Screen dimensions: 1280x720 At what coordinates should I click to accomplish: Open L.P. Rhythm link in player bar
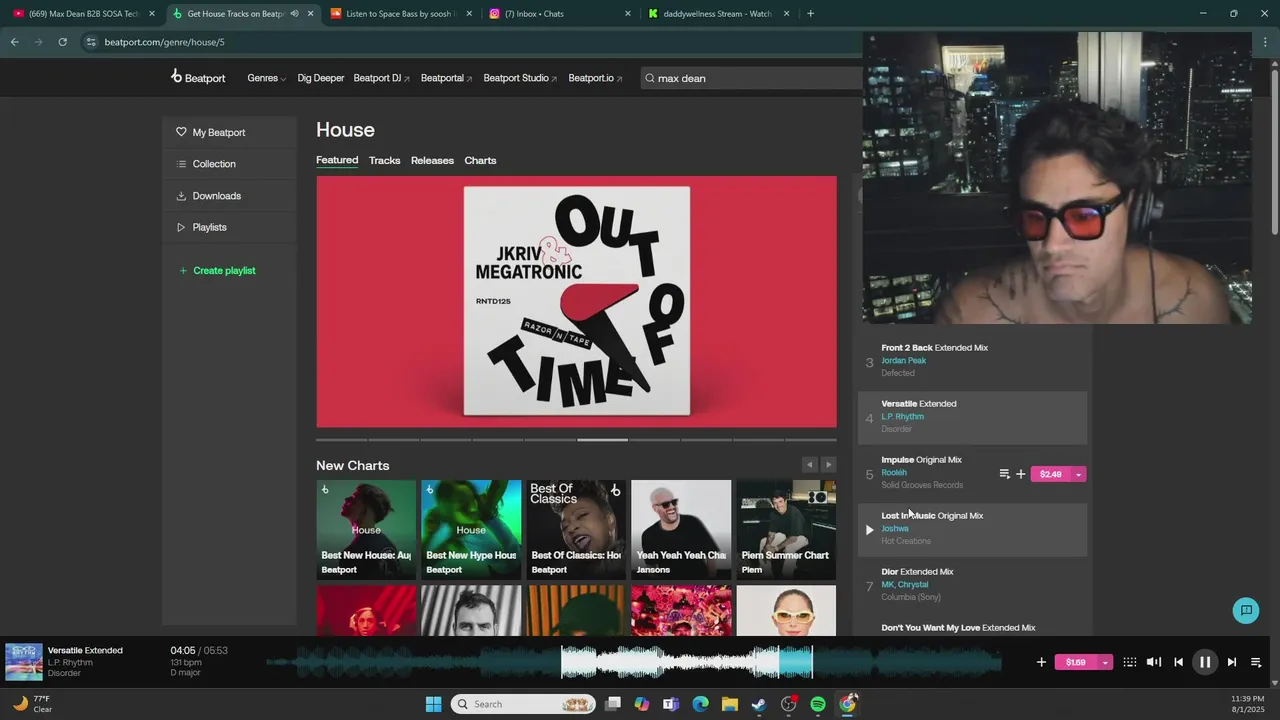pyautogui.click(x=70, y=662)
